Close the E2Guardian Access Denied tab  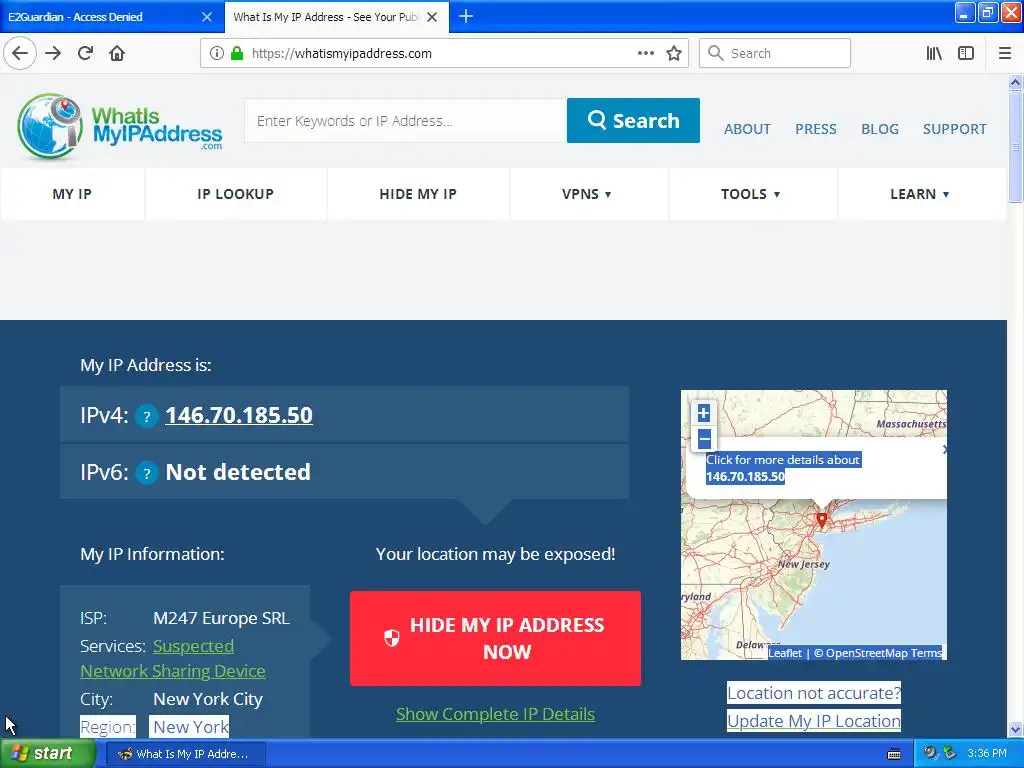click(207, 17)
